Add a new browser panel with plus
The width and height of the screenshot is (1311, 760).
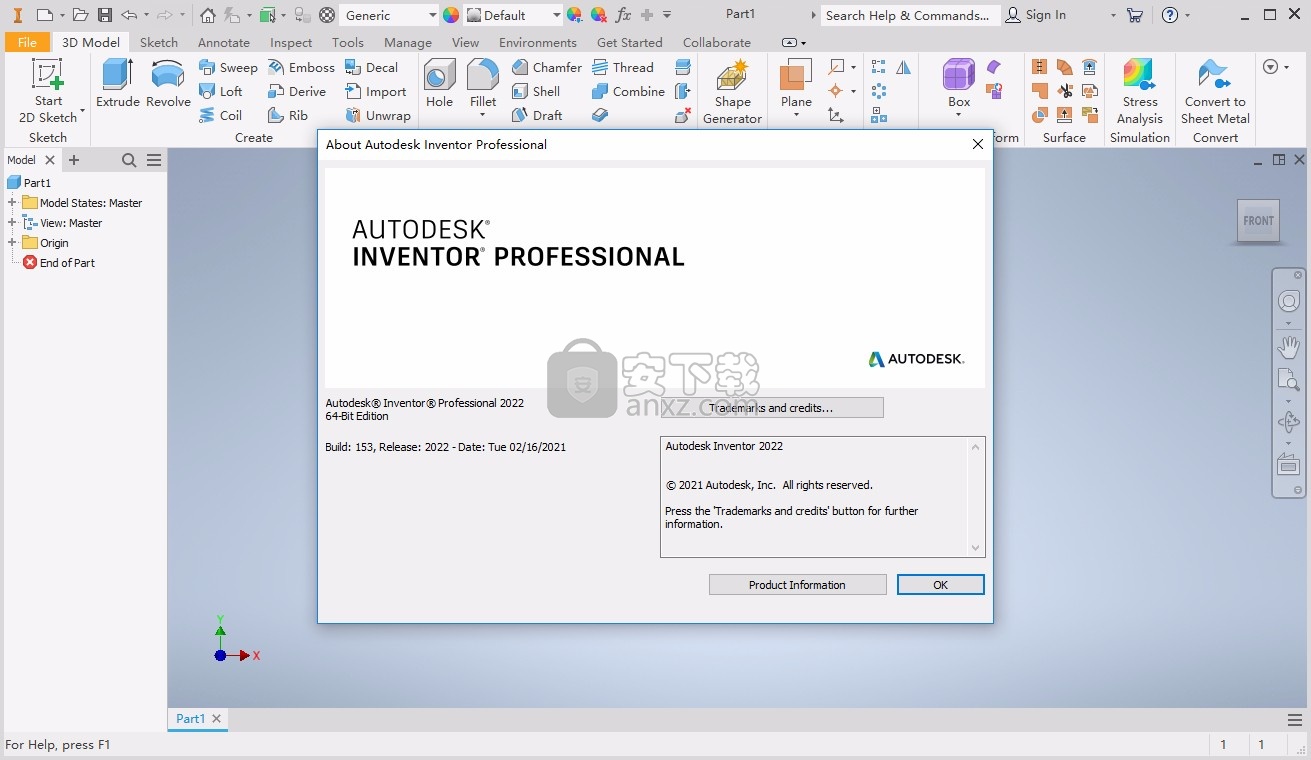pos(73,160)
